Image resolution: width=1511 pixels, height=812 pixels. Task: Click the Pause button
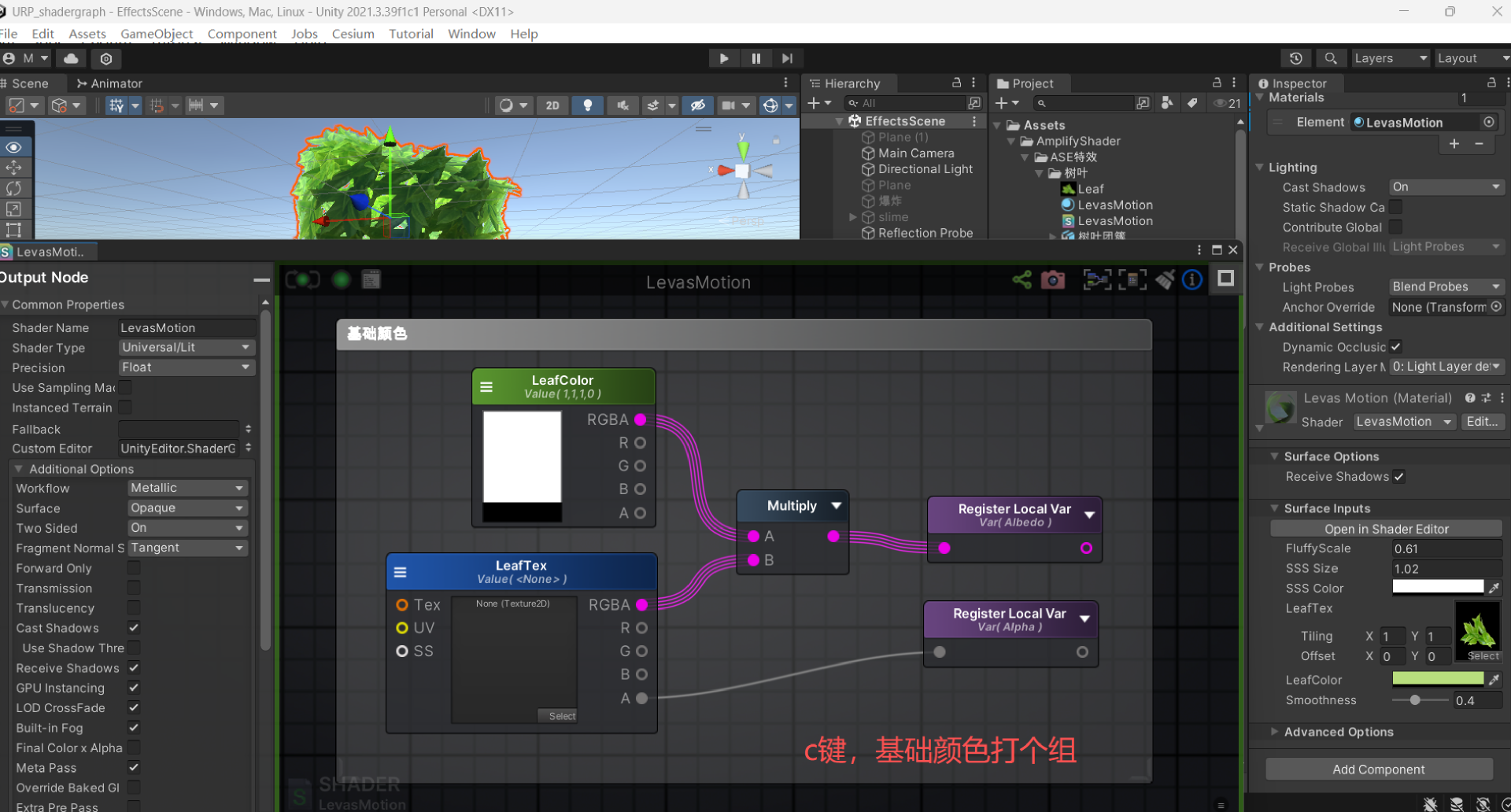click(755, 58)
